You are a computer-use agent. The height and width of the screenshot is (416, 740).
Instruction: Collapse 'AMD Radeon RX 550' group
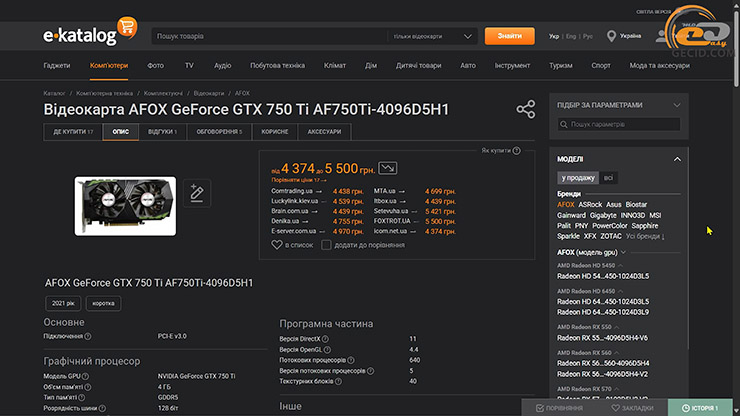pyautogui.click(x=616, y=327)
